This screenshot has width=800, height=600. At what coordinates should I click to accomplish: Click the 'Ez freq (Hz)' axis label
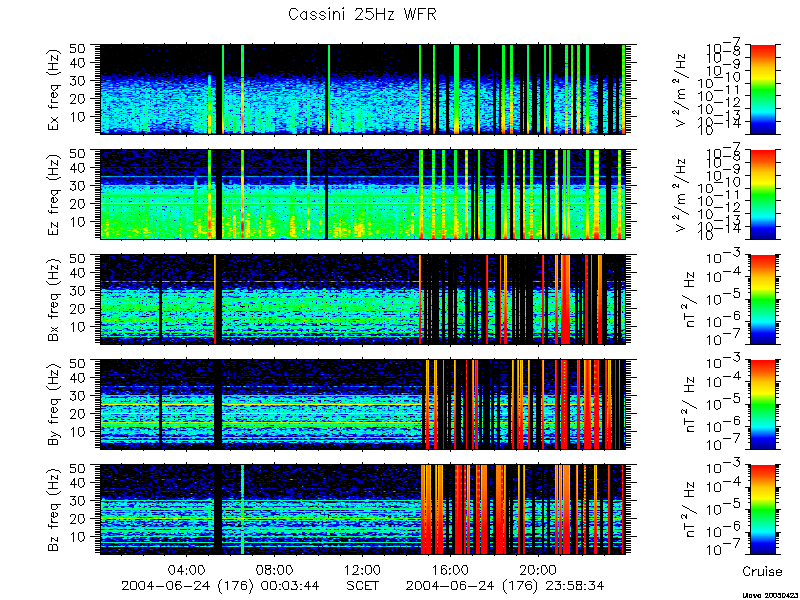[54, 194]
